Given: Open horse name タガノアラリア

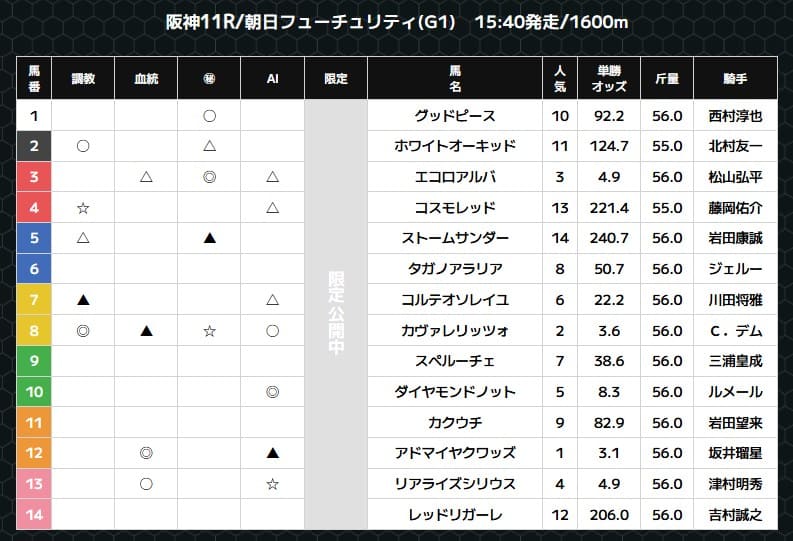Looking at the screenshot, I should tap(455, 269).
